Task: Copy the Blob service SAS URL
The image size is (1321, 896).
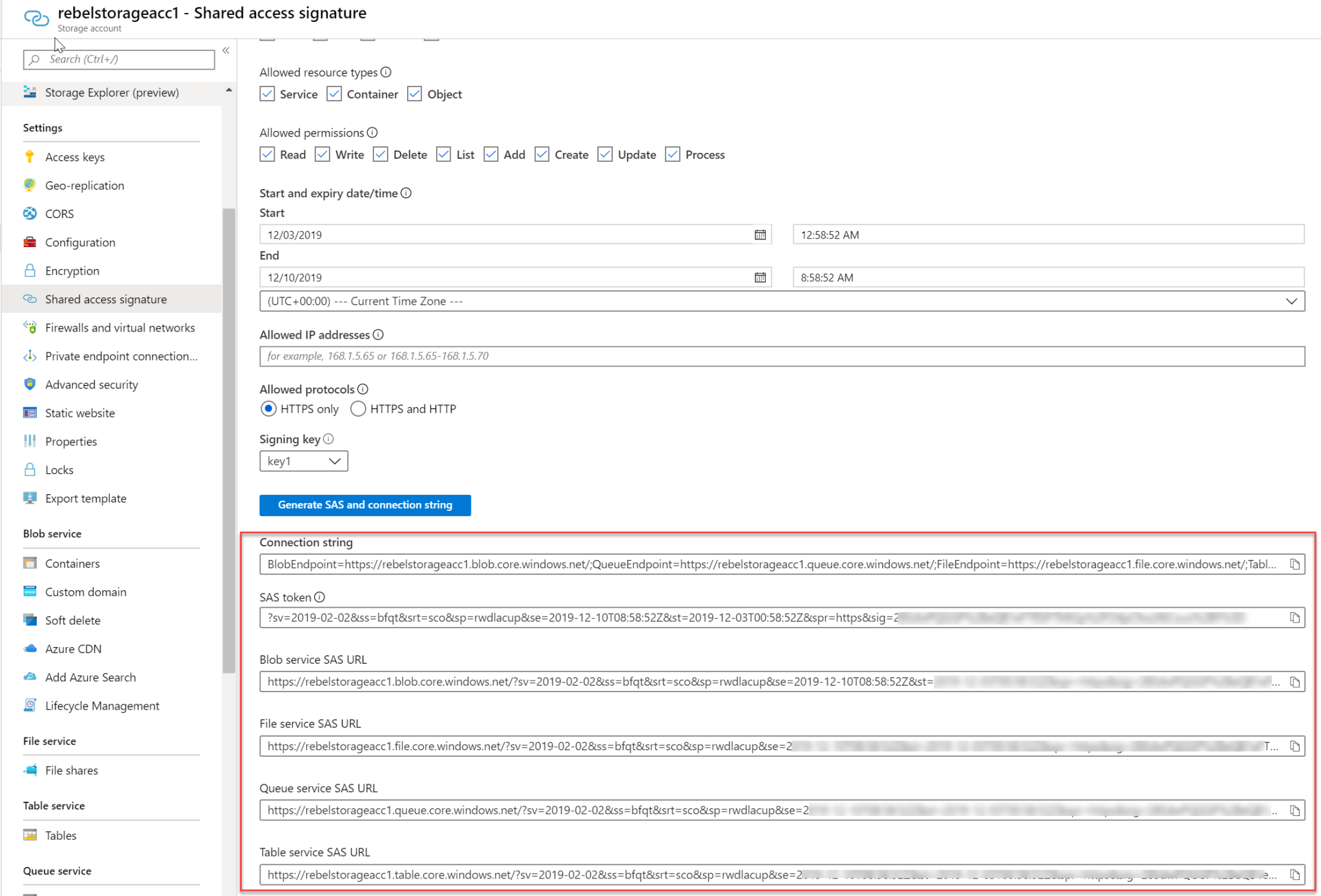Action: pyautogui.click(x=1296, y=681)
